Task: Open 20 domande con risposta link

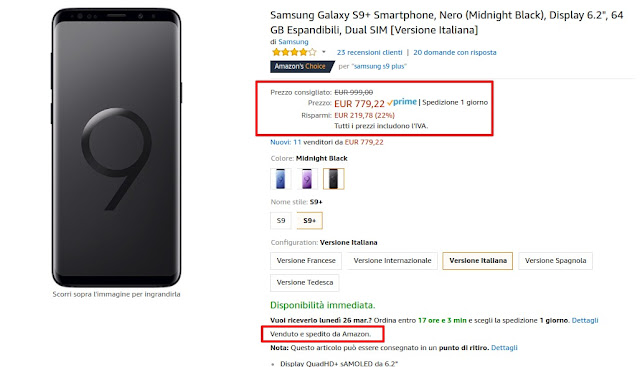Action: click(x=455, y=52)
